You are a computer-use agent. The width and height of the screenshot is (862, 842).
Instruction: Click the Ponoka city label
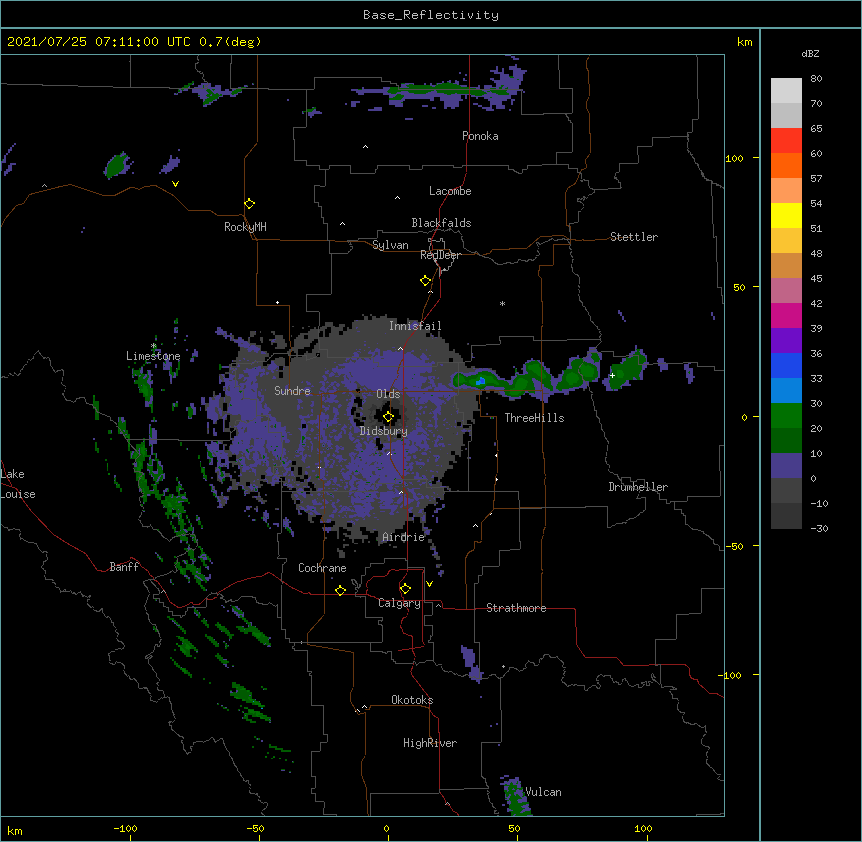[x=480, y=136]
